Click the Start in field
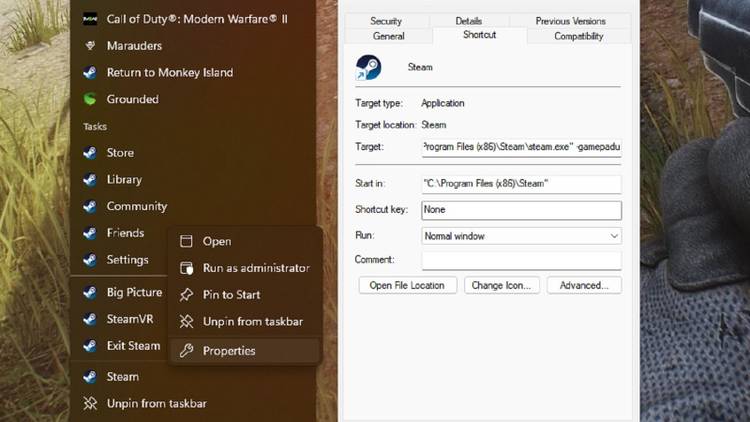The height and width of the screenshot is (422, 750). [521, 184]
